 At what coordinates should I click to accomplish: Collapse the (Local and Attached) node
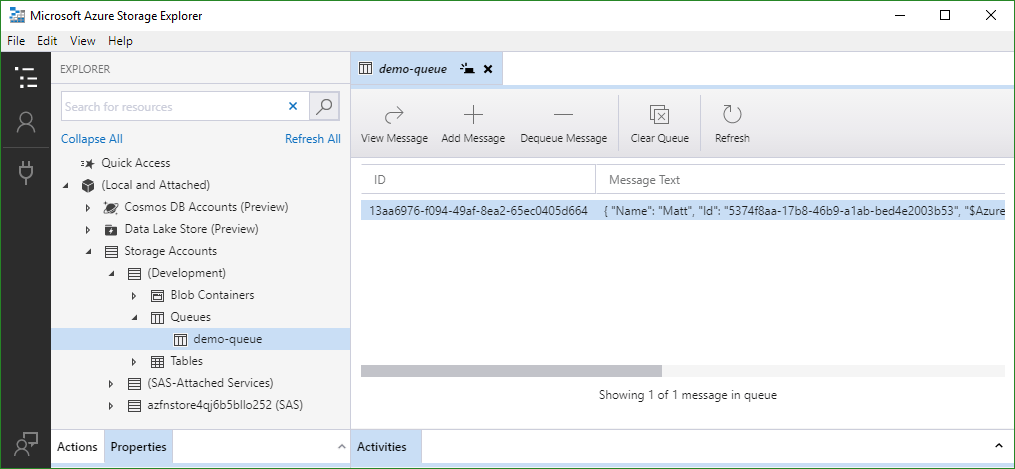click(66, 186)
